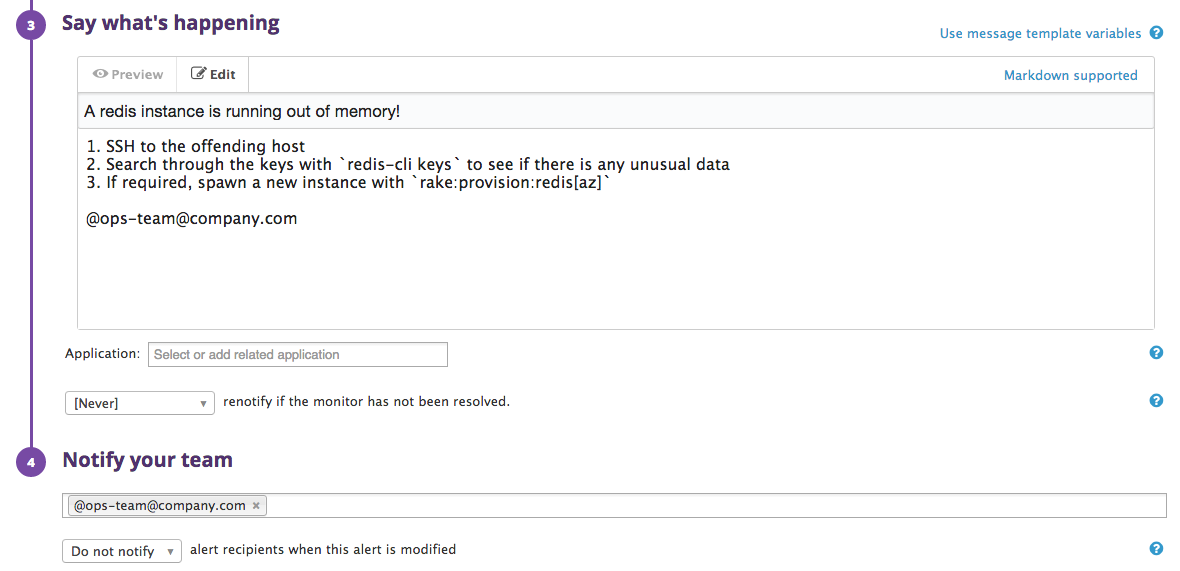
Task: Click help icon next to Application field
Action: click(x=1156, y=353)
